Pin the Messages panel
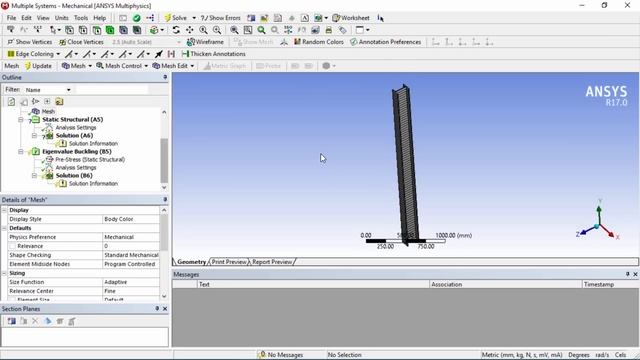 (627, 274)
